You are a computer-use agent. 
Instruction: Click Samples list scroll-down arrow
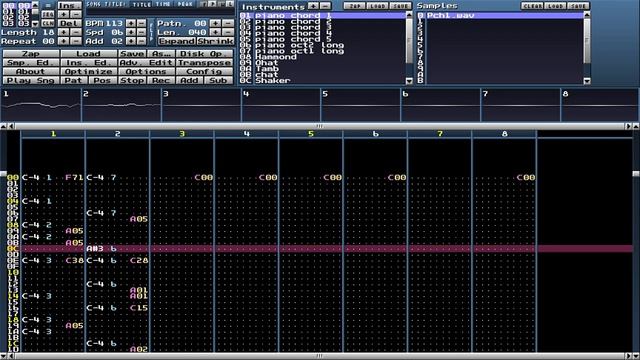tap(587, 81)
